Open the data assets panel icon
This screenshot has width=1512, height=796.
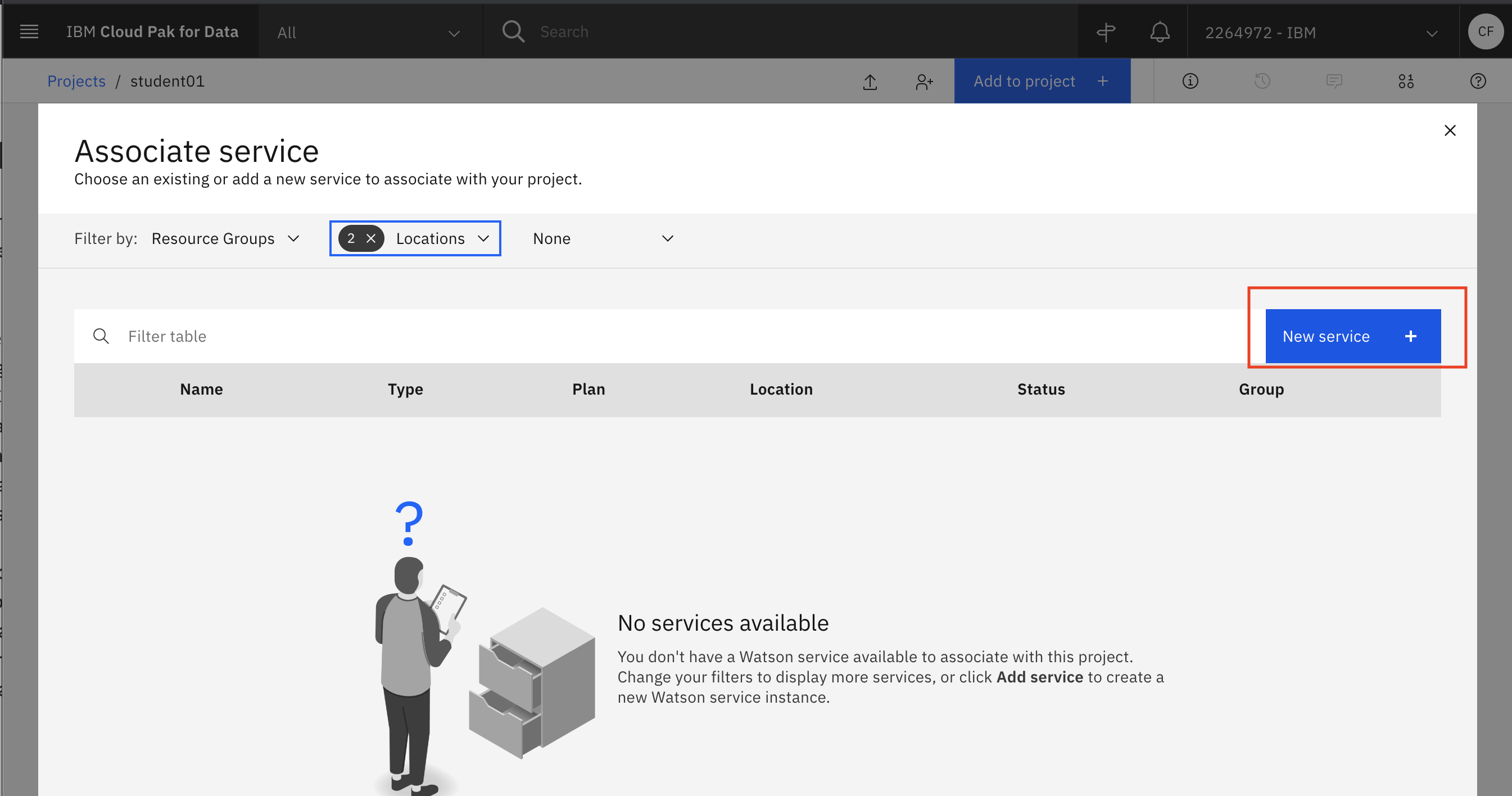(x=1406, y=81)
